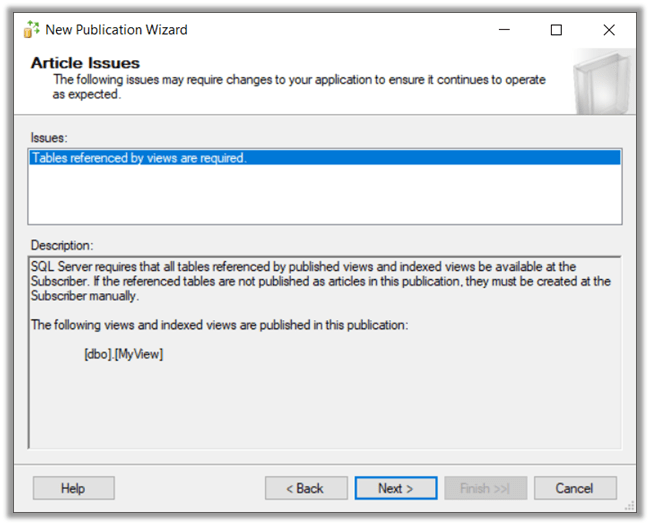Minimize the wizard window

504,30
